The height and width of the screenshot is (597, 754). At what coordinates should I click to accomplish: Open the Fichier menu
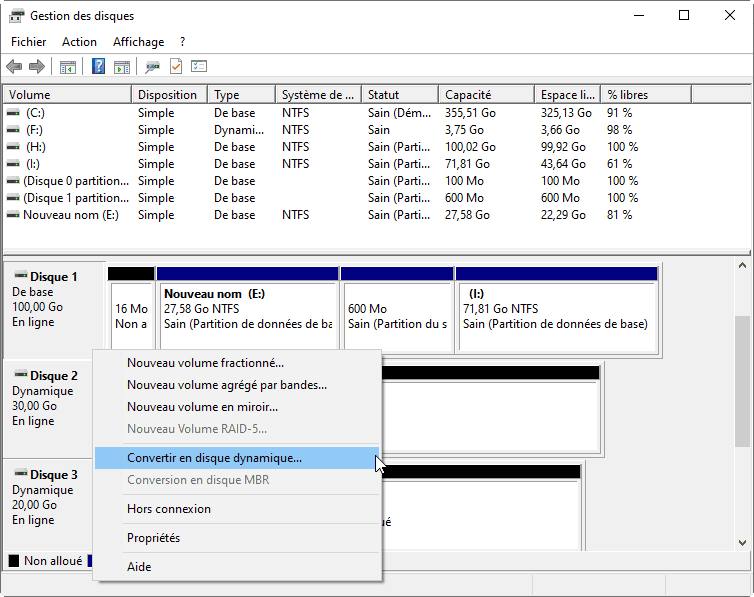tap(28, 42)
